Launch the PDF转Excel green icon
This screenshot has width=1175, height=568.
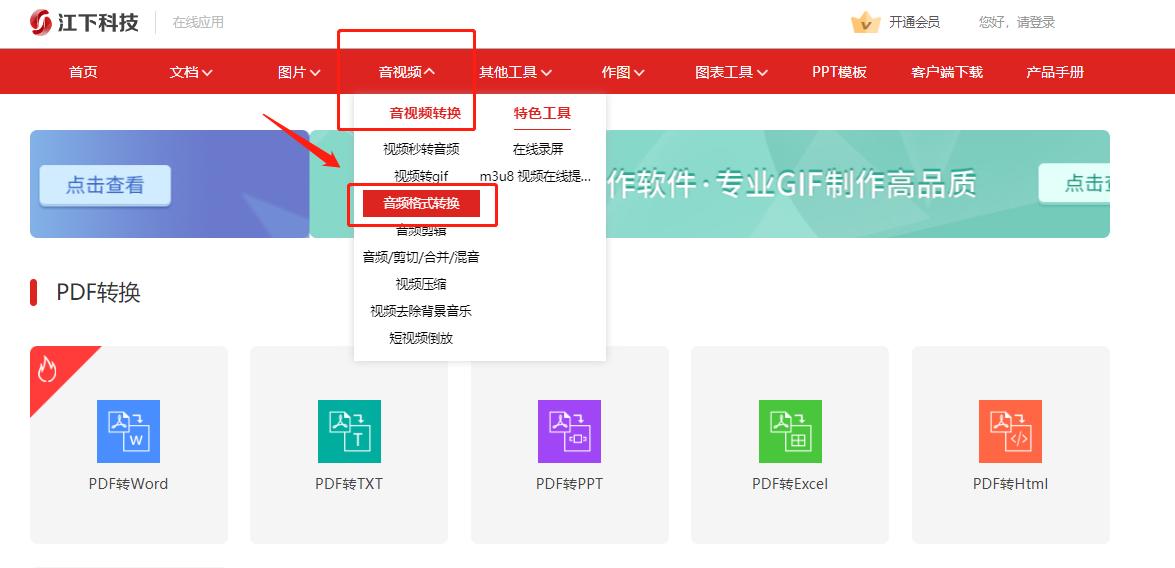[x=790, y=431]
